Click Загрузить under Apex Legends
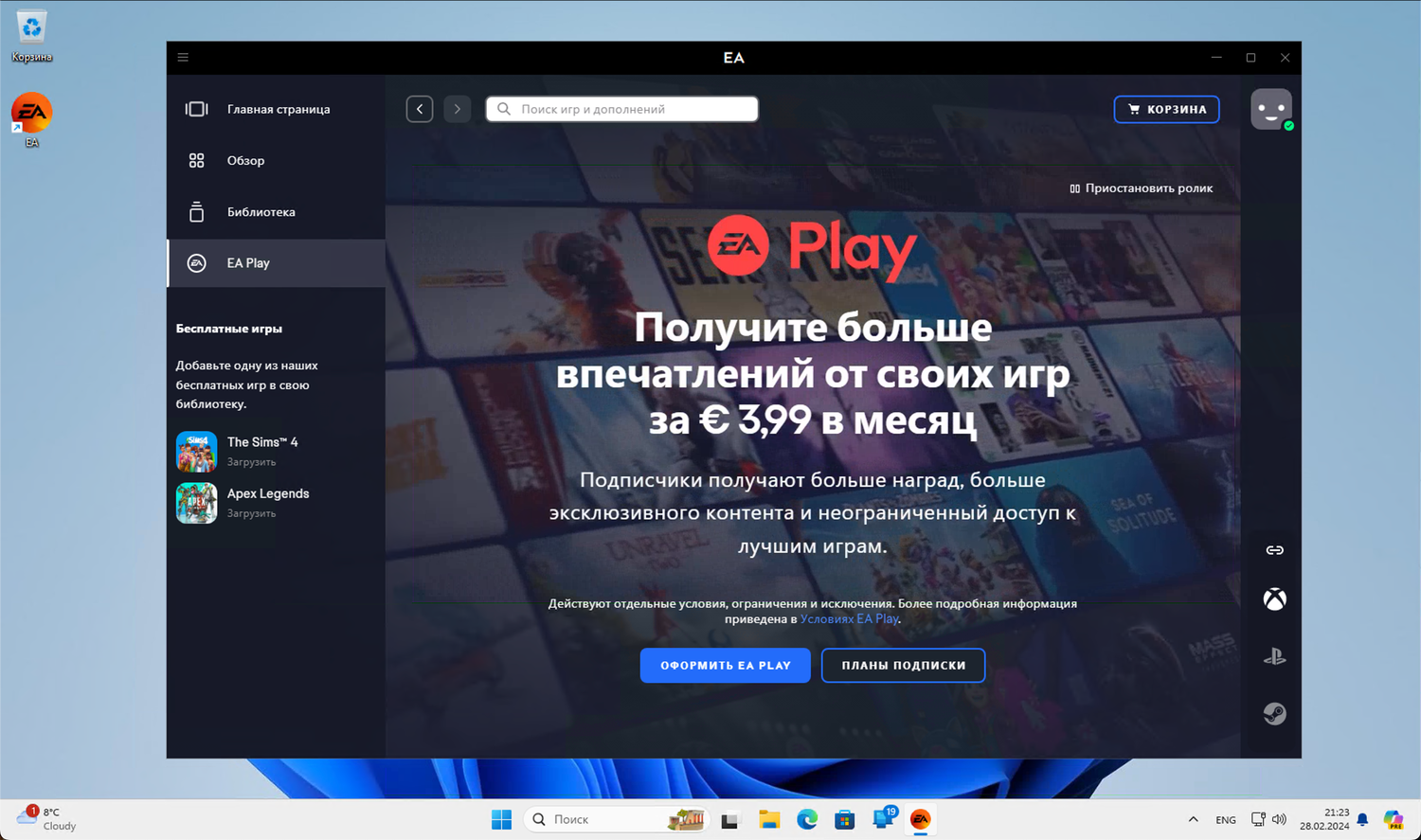This screenshot has height=840, width=1421. 251,513
